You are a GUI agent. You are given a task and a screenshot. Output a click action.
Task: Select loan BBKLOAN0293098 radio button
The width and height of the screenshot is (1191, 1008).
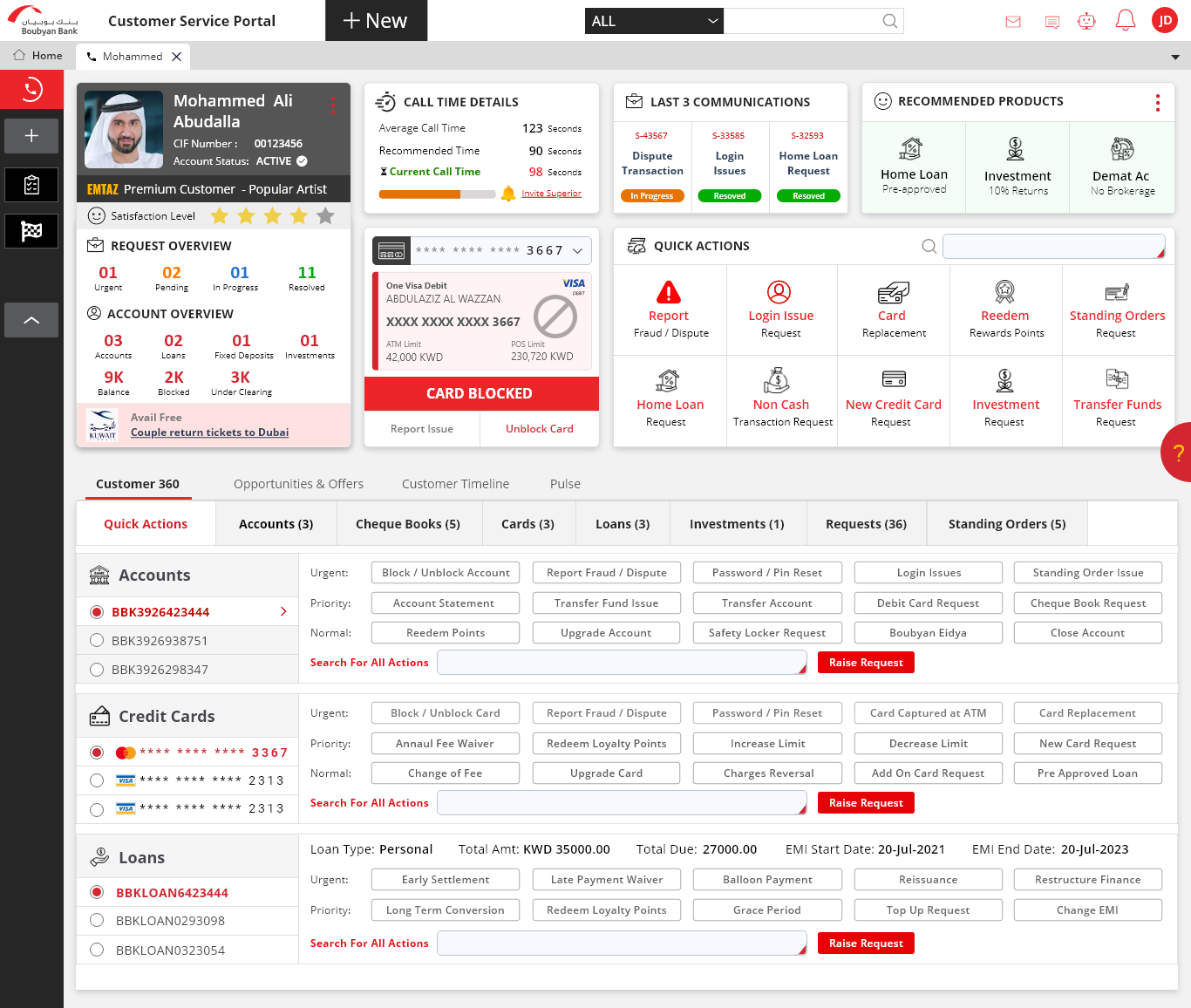pos(97,921)
